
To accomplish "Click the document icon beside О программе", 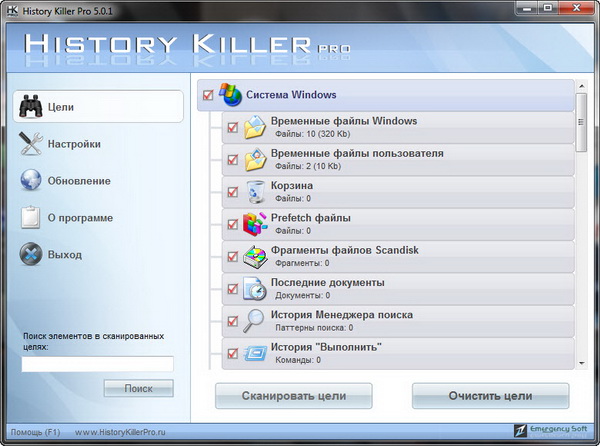I will [31, 218].
